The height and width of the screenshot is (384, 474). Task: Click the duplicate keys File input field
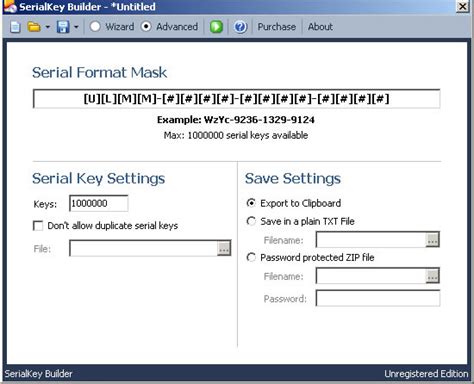tap(143, 248)
